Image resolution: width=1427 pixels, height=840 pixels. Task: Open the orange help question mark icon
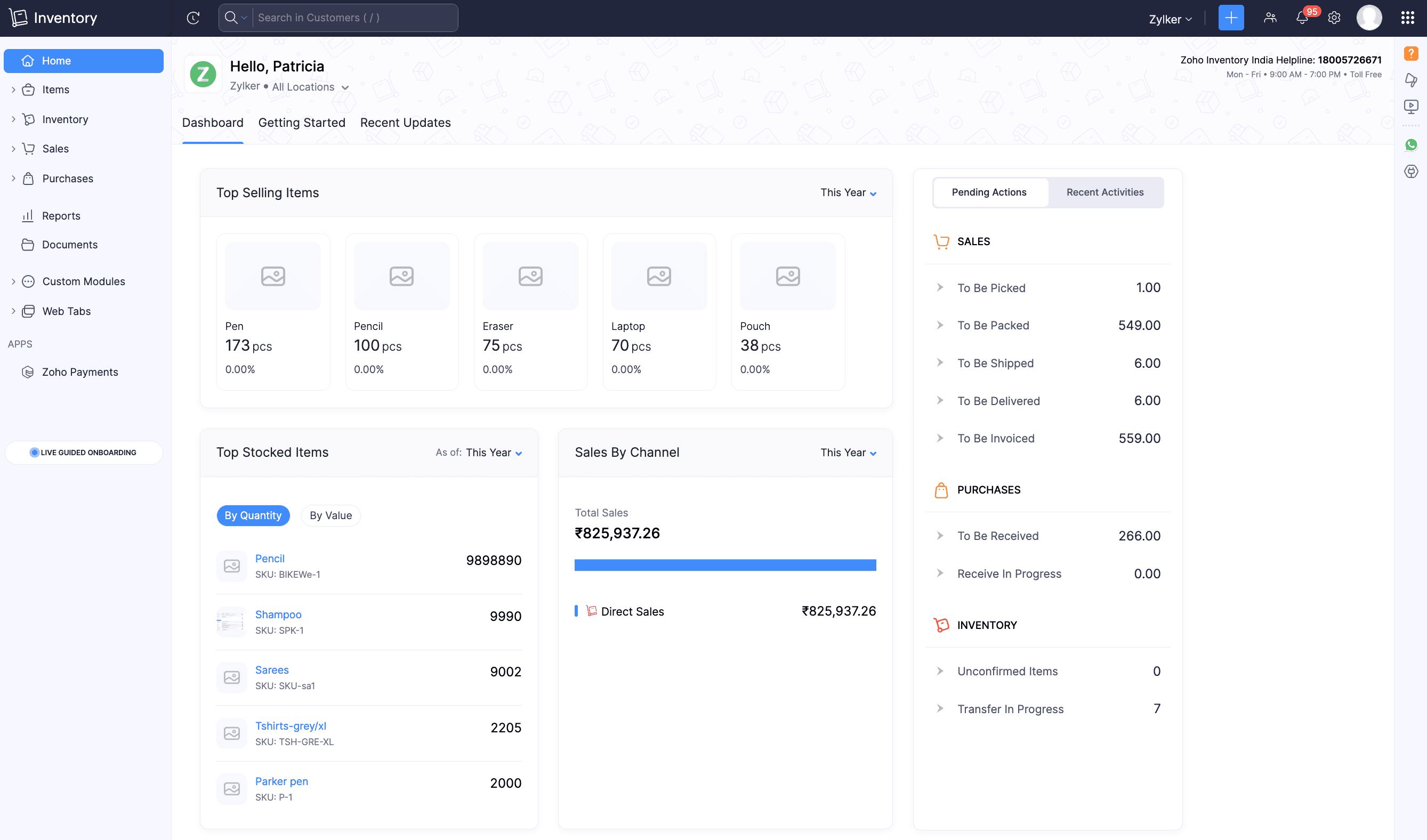point(1410,54)
